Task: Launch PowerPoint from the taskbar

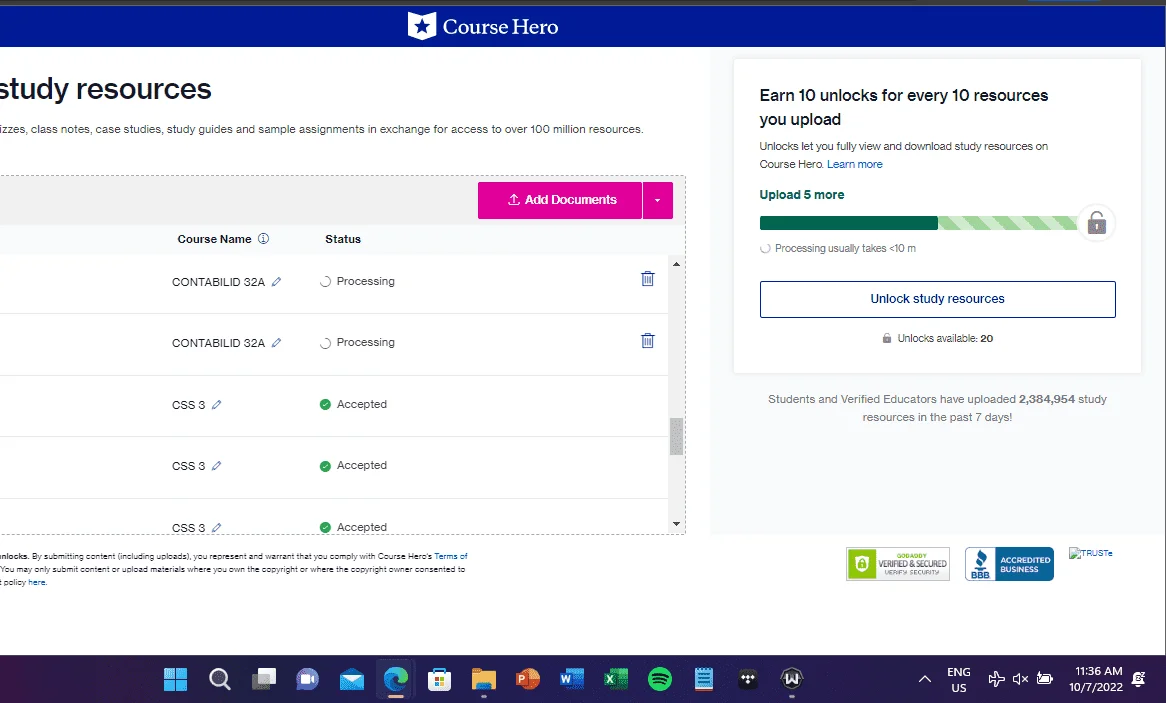Action: [x=527, y=679]
